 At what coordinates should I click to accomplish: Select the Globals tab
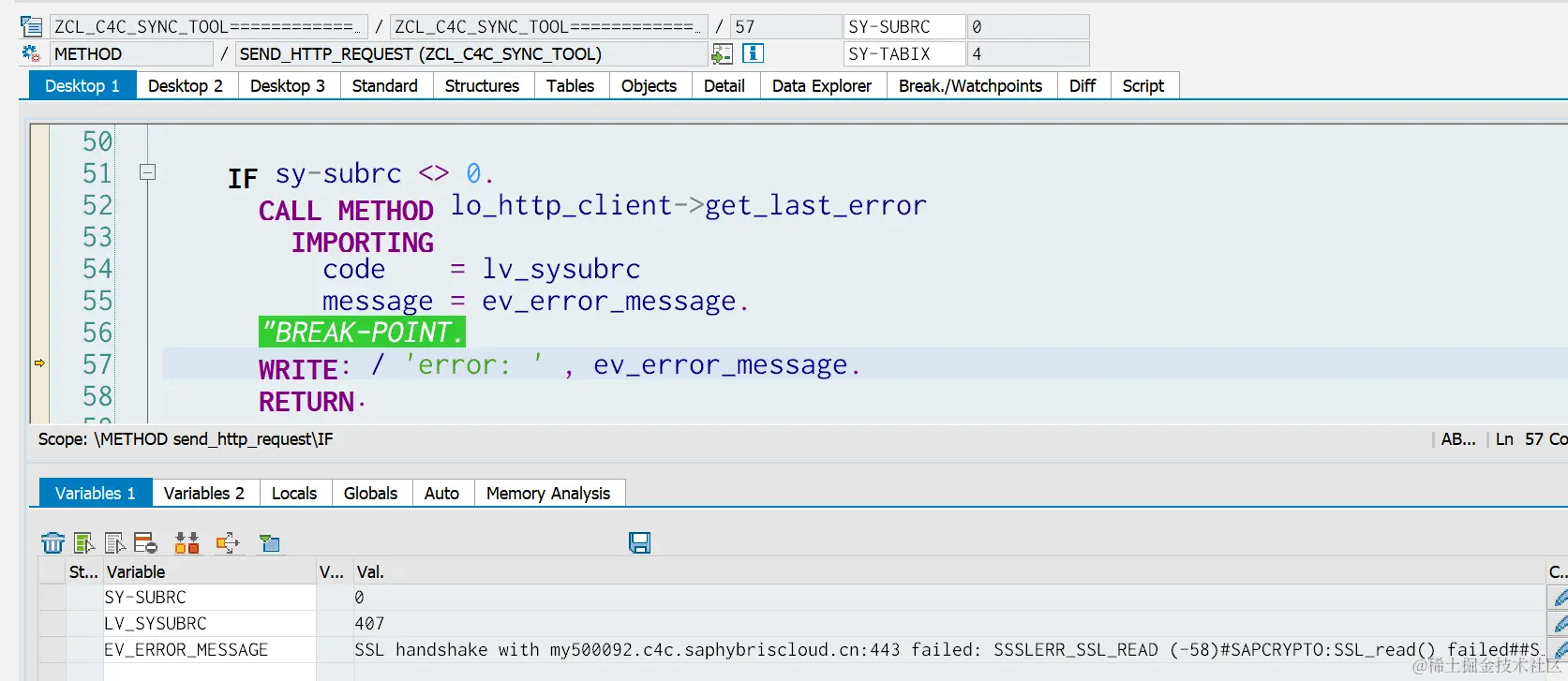coord(371,493)
